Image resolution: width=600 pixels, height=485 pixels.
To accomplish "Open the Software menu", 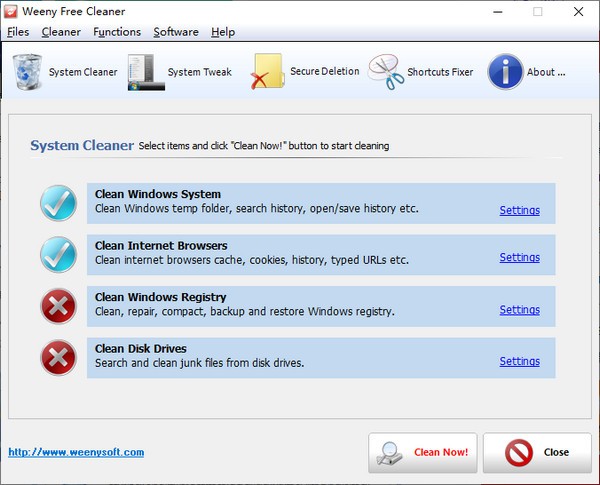I will pyautogui.click(x=176, y=32).
